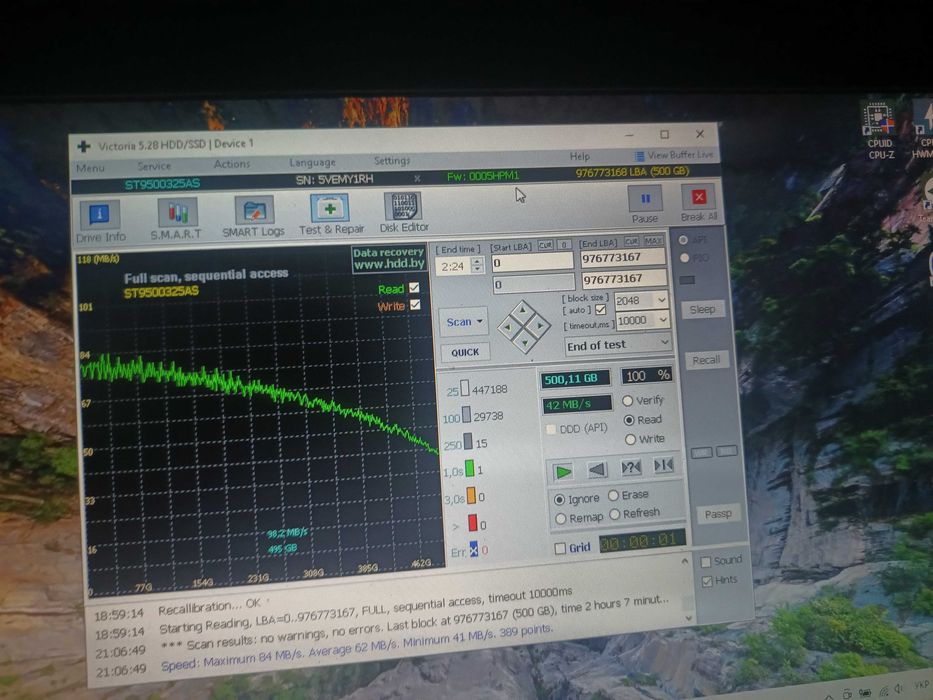
Task: Click the QUICK scan button
Action: pyautogui.click(x=465, y=352)
